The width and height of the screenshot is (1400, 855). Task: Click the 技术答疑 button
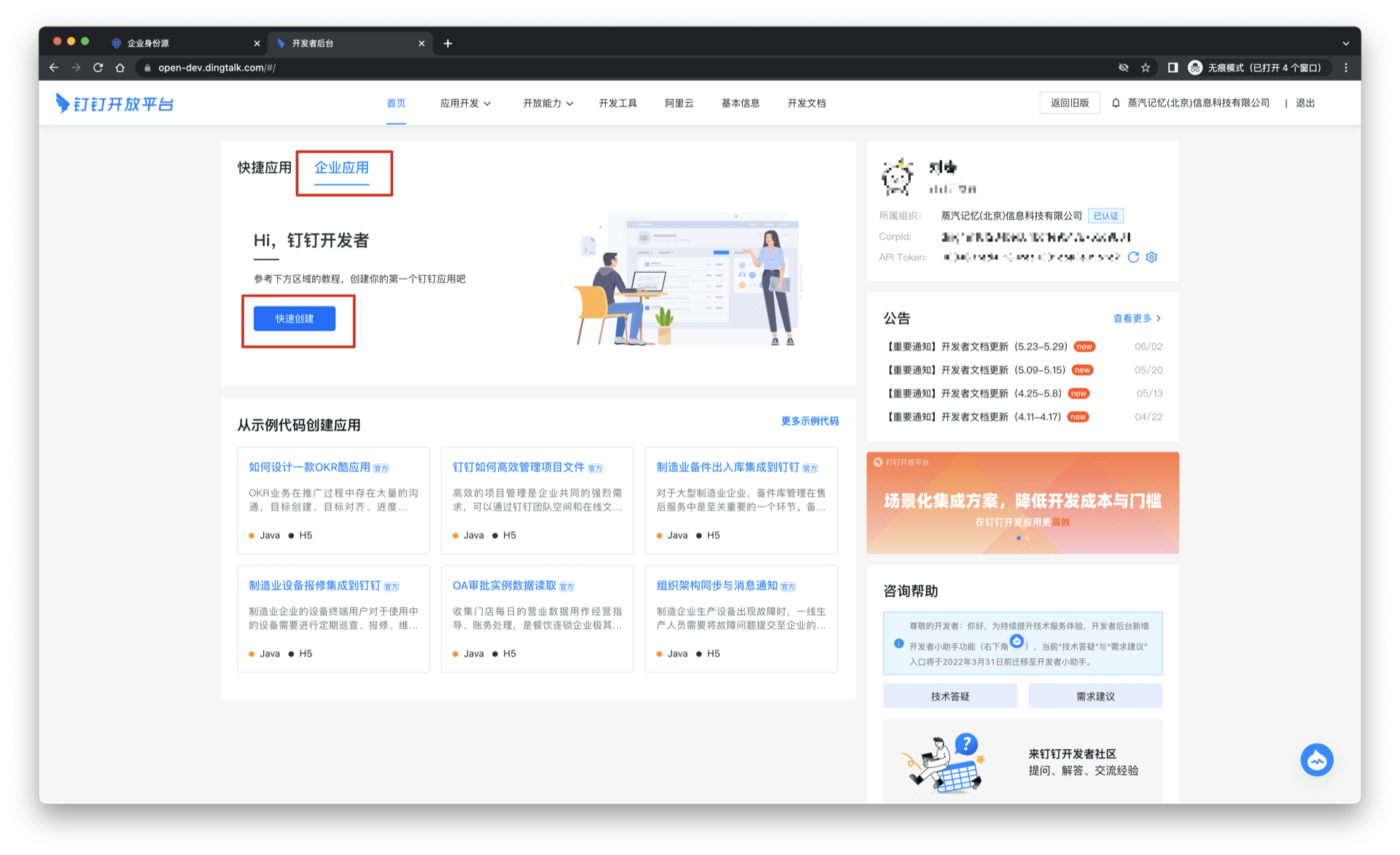[x=949, y=696]
